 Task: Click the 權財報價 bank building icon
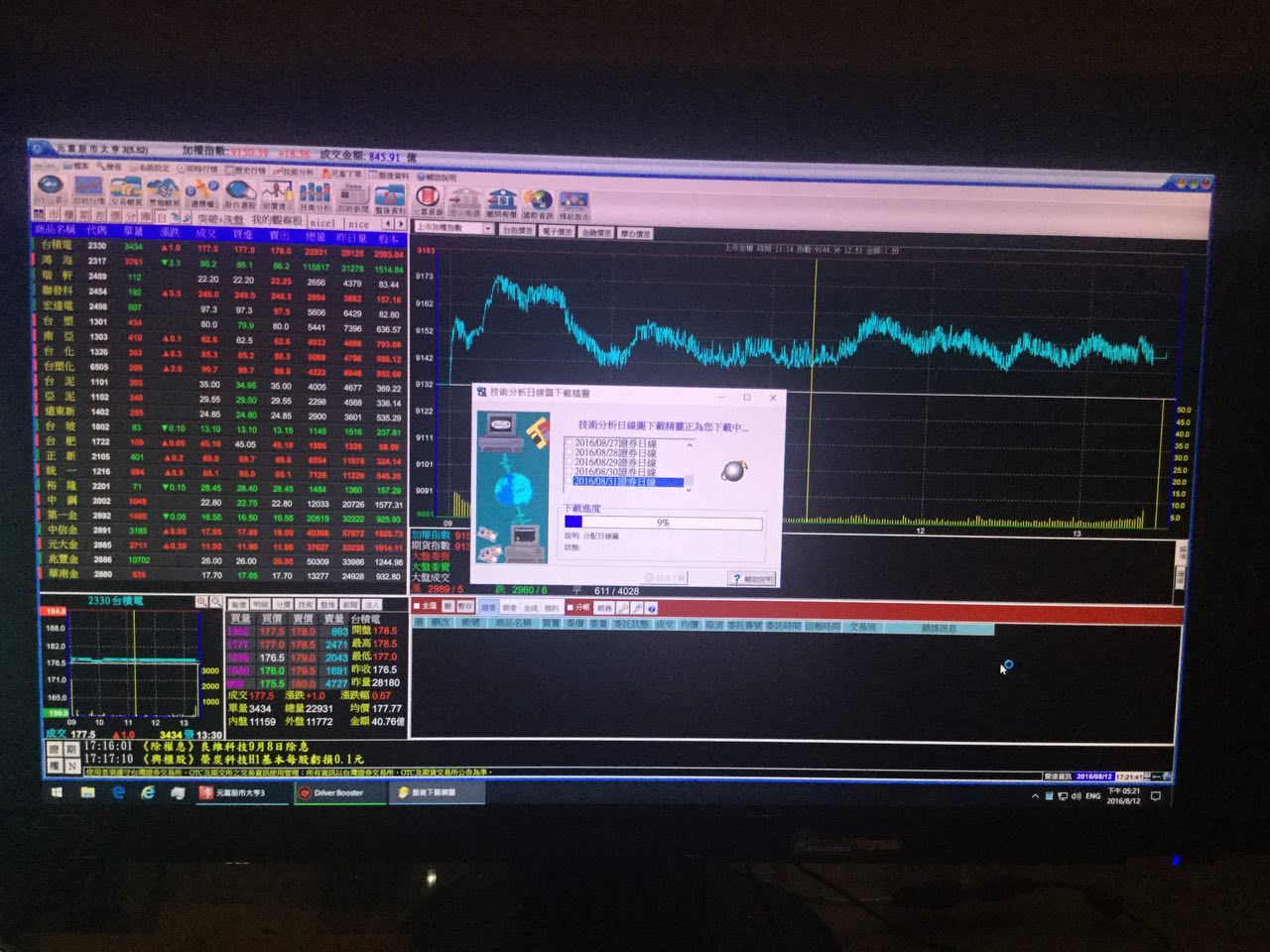501,202
